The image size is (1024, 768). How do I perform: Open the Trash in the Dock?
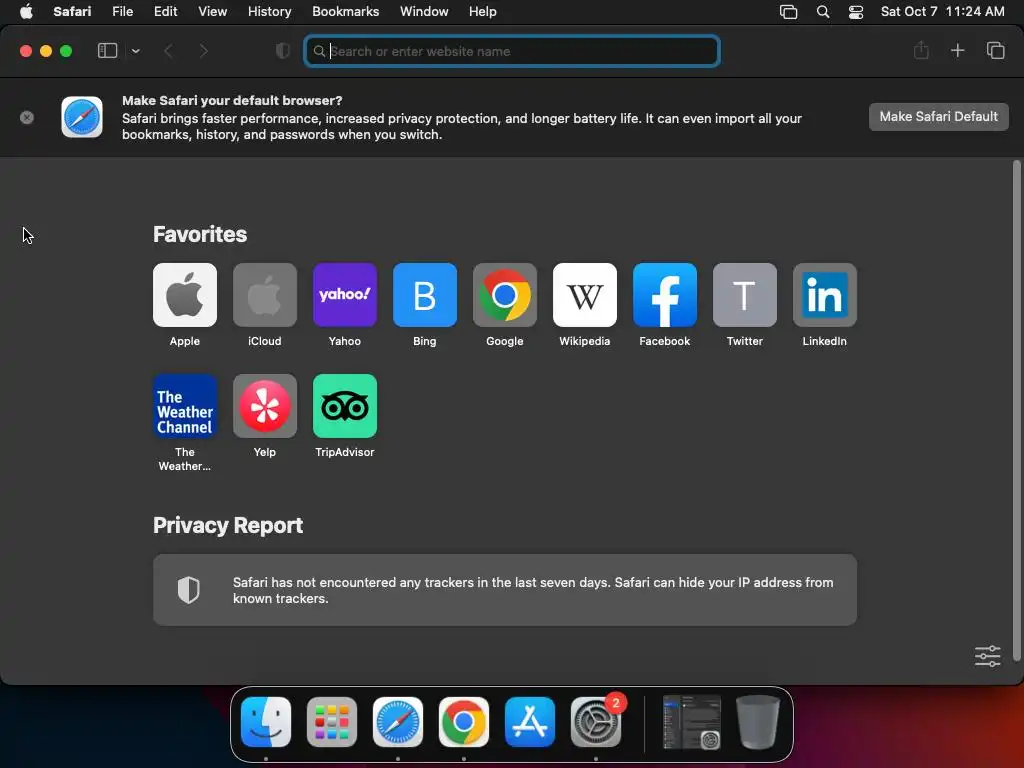click(x=758, y=722)
